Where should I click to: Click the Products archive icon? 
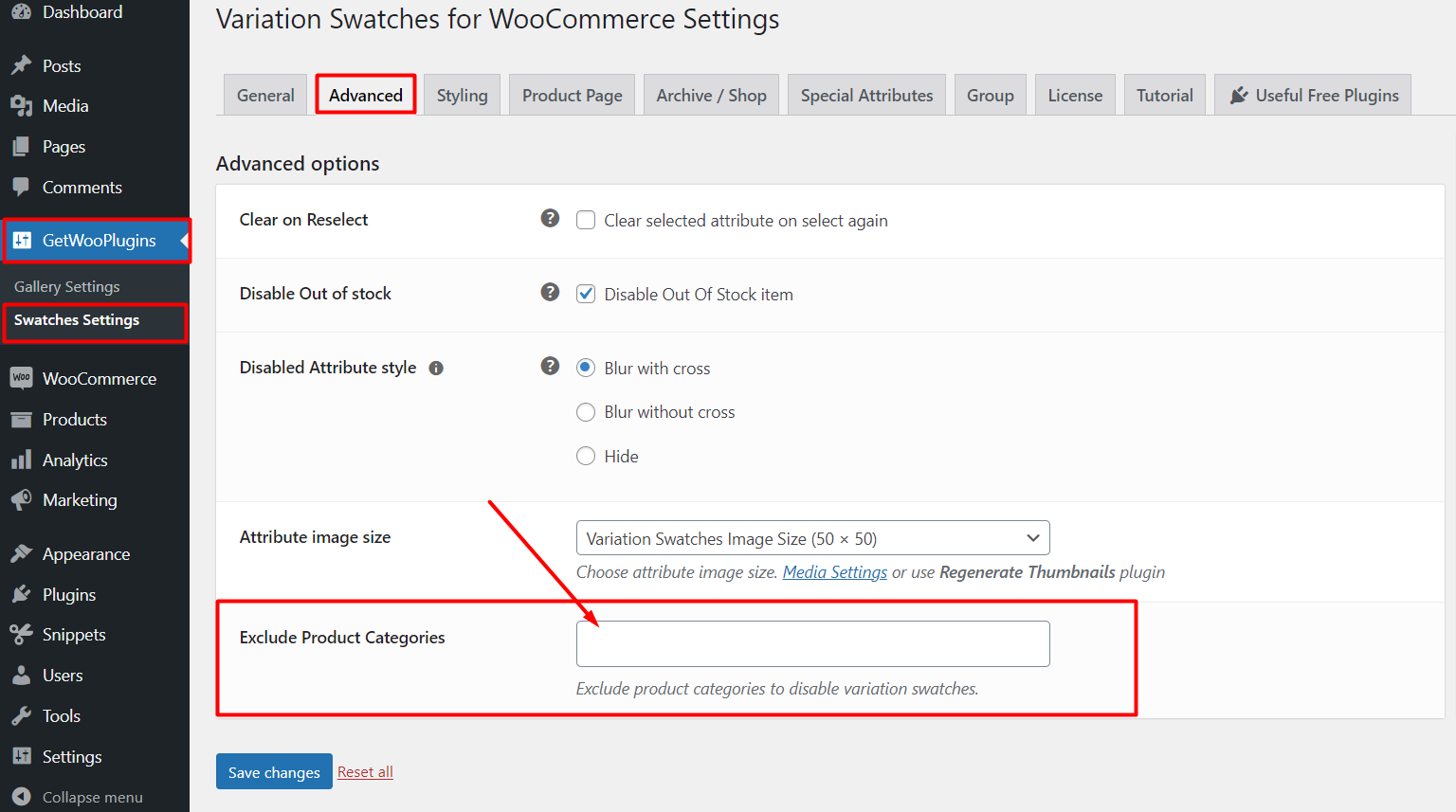(21, 419)
